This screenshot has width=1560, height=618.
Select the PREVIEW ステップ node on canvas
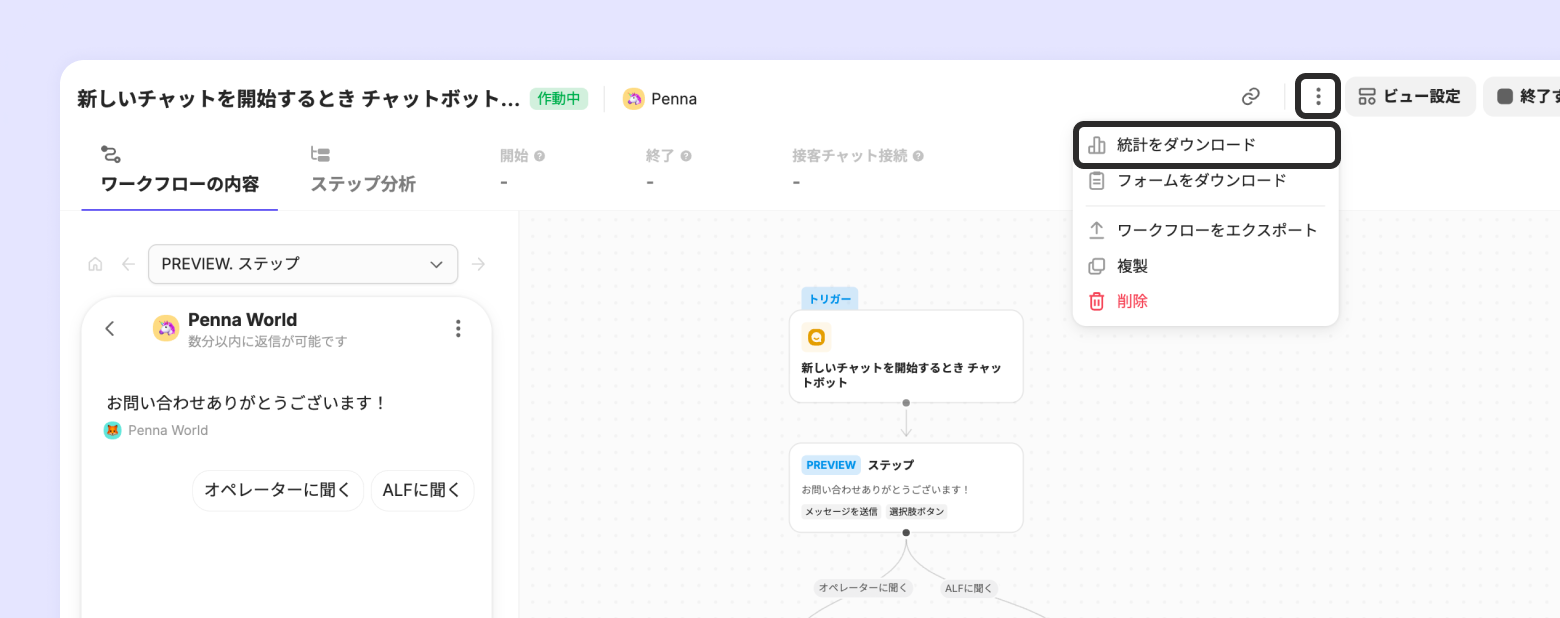[906, 488]
